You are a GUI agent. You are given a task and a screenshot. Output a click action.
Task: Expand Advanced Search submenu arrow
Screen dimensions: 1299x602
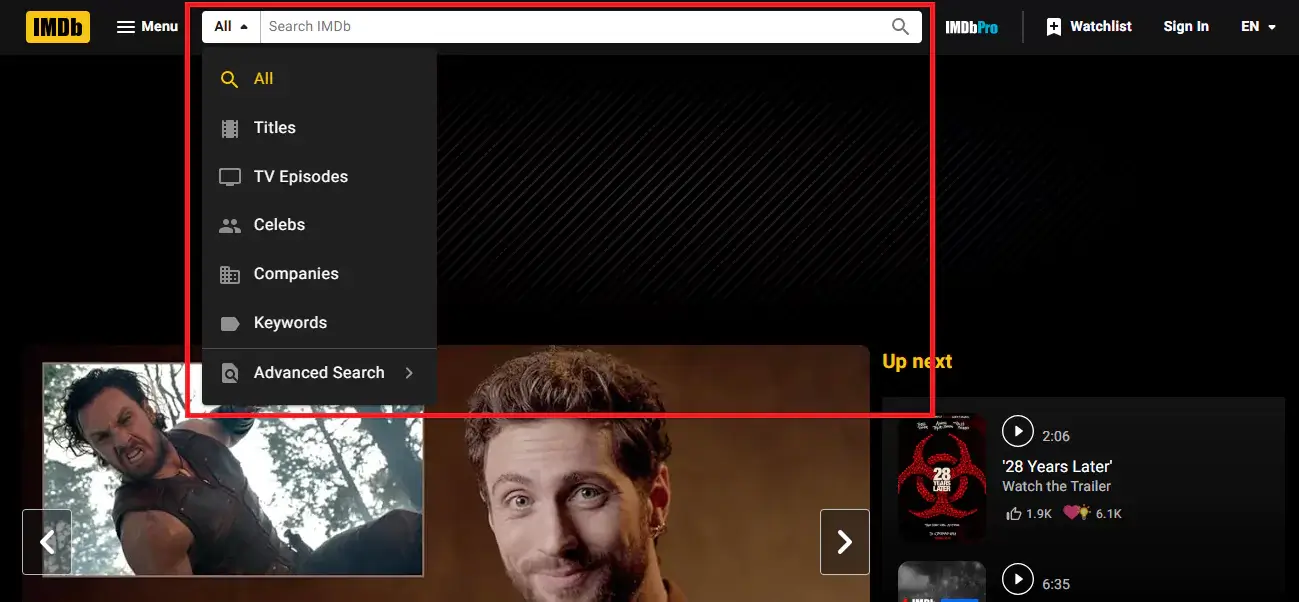click(408, 373)
